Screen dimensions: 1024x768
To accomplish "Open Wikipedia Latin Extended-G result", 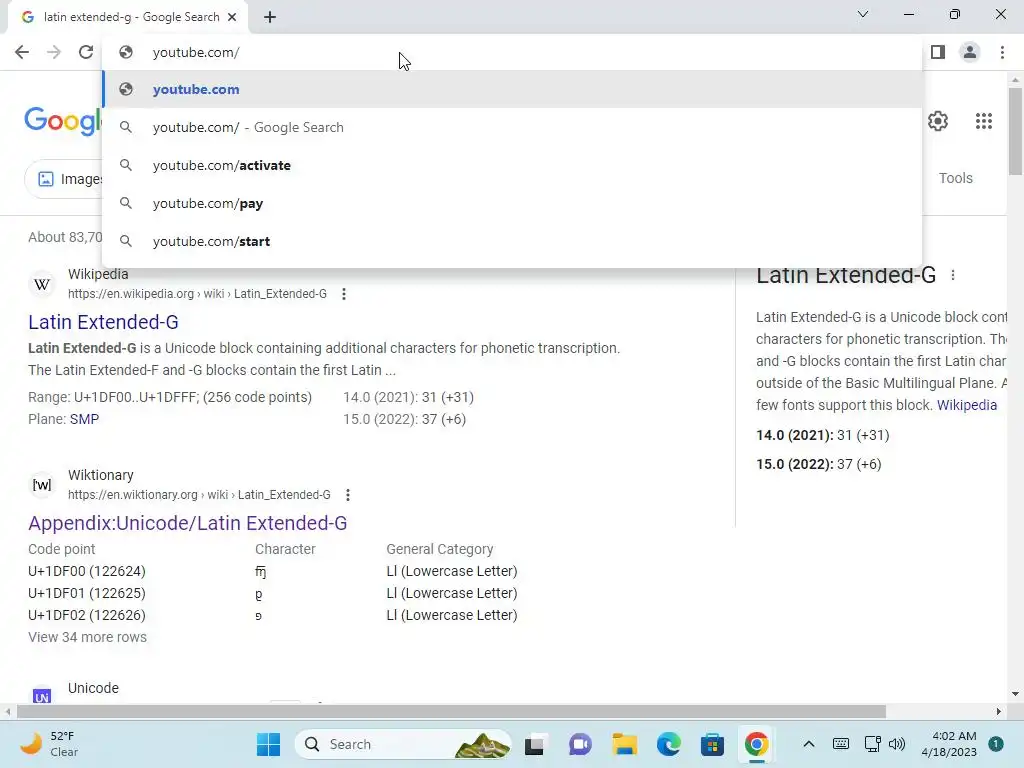I will (103, 322).
